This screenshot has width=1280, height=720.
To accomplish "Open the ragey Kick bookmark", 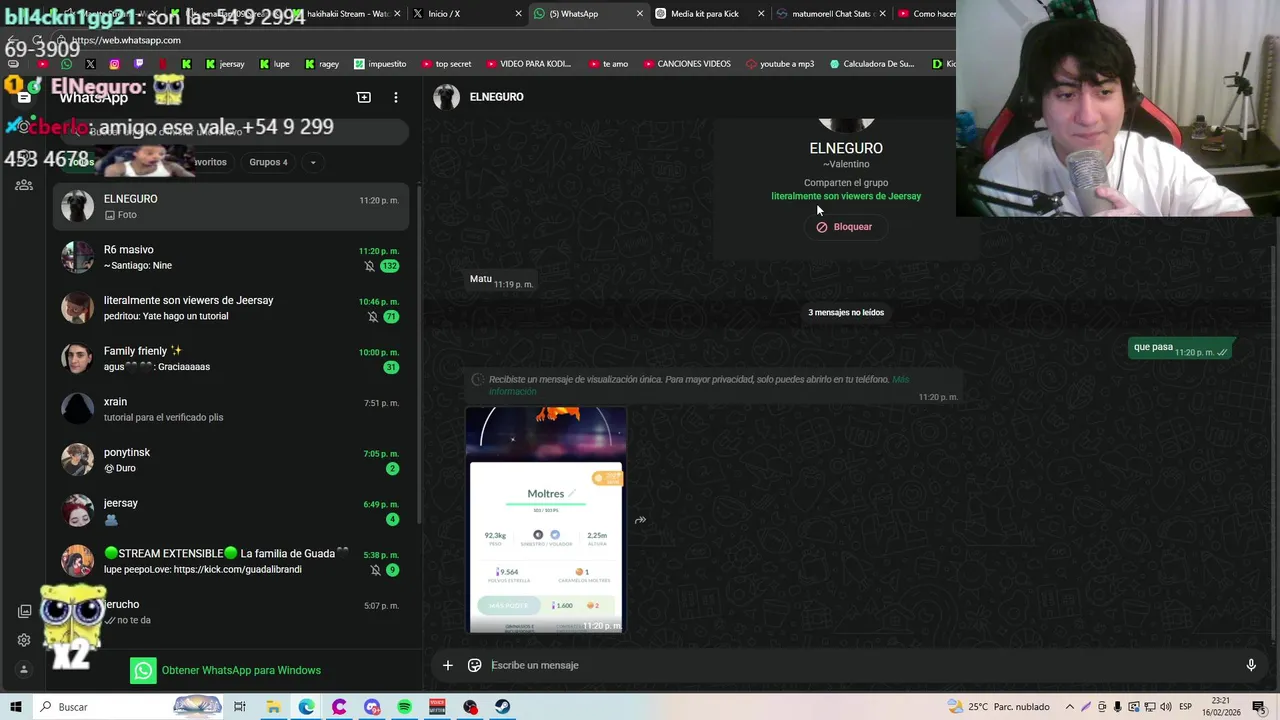I will click(x=321, y=64).
